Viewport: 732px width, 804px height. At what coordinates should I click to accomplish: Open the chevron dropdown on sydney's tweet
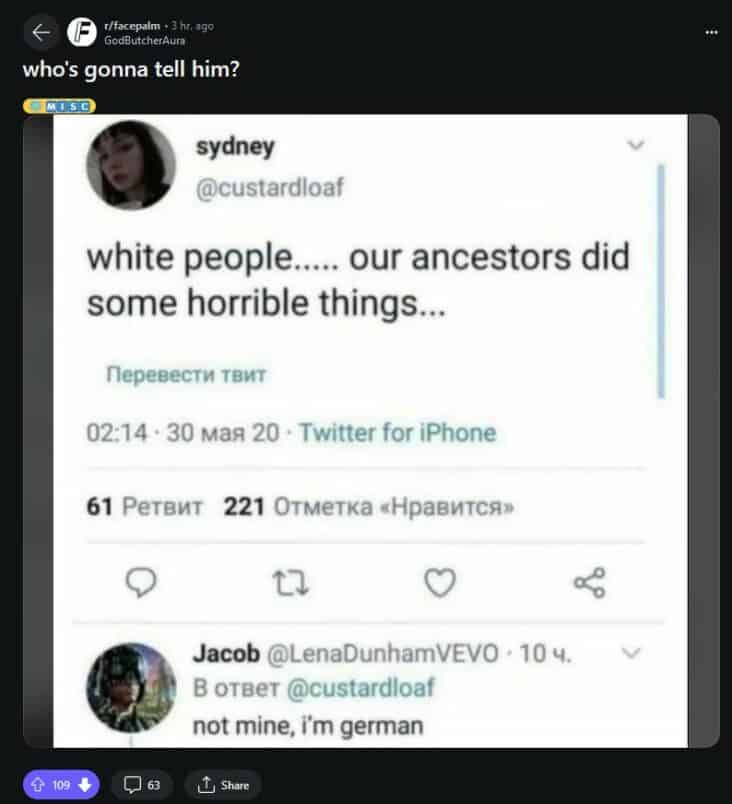637,144
